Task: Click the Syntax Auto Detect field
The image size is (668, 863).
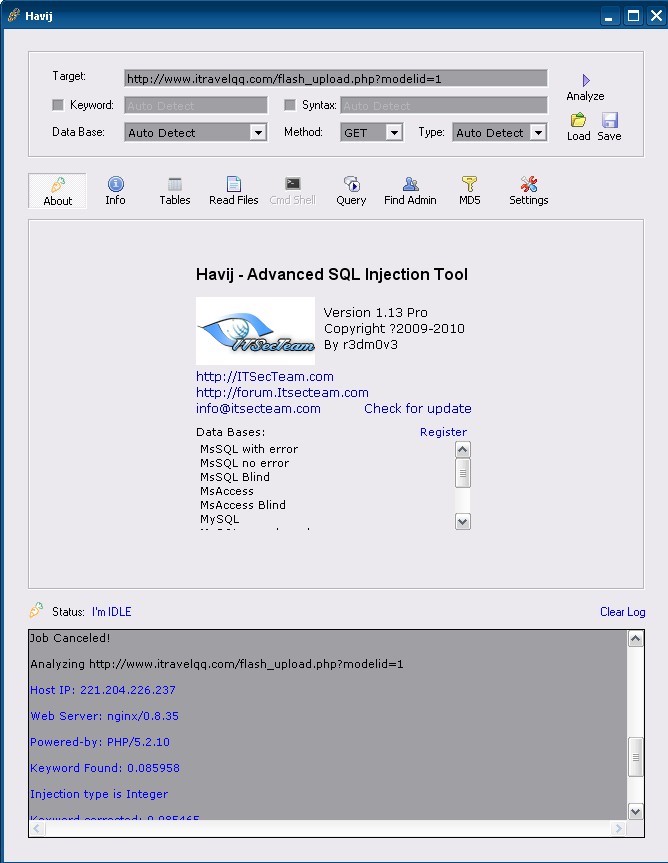Action: (x=444, y=105)
